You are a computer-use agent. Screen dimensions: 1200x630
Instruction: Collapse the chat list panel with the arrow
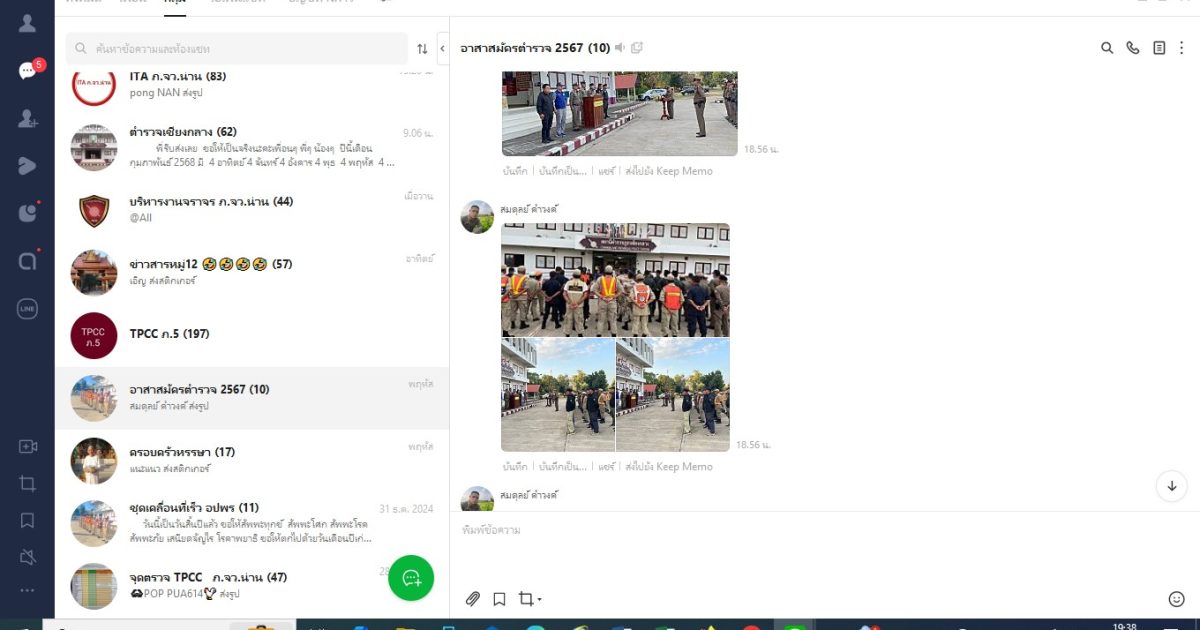[x=442, y=48]
